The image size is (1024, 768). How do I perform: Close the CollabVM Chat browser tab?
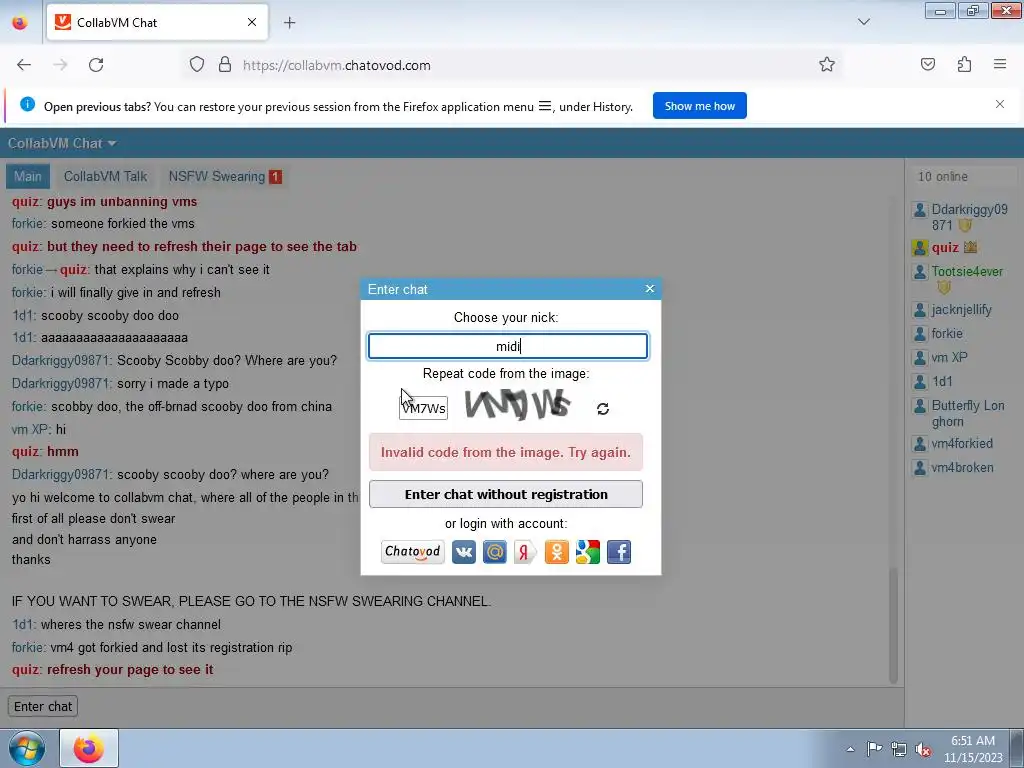click(x=252, y=22)
